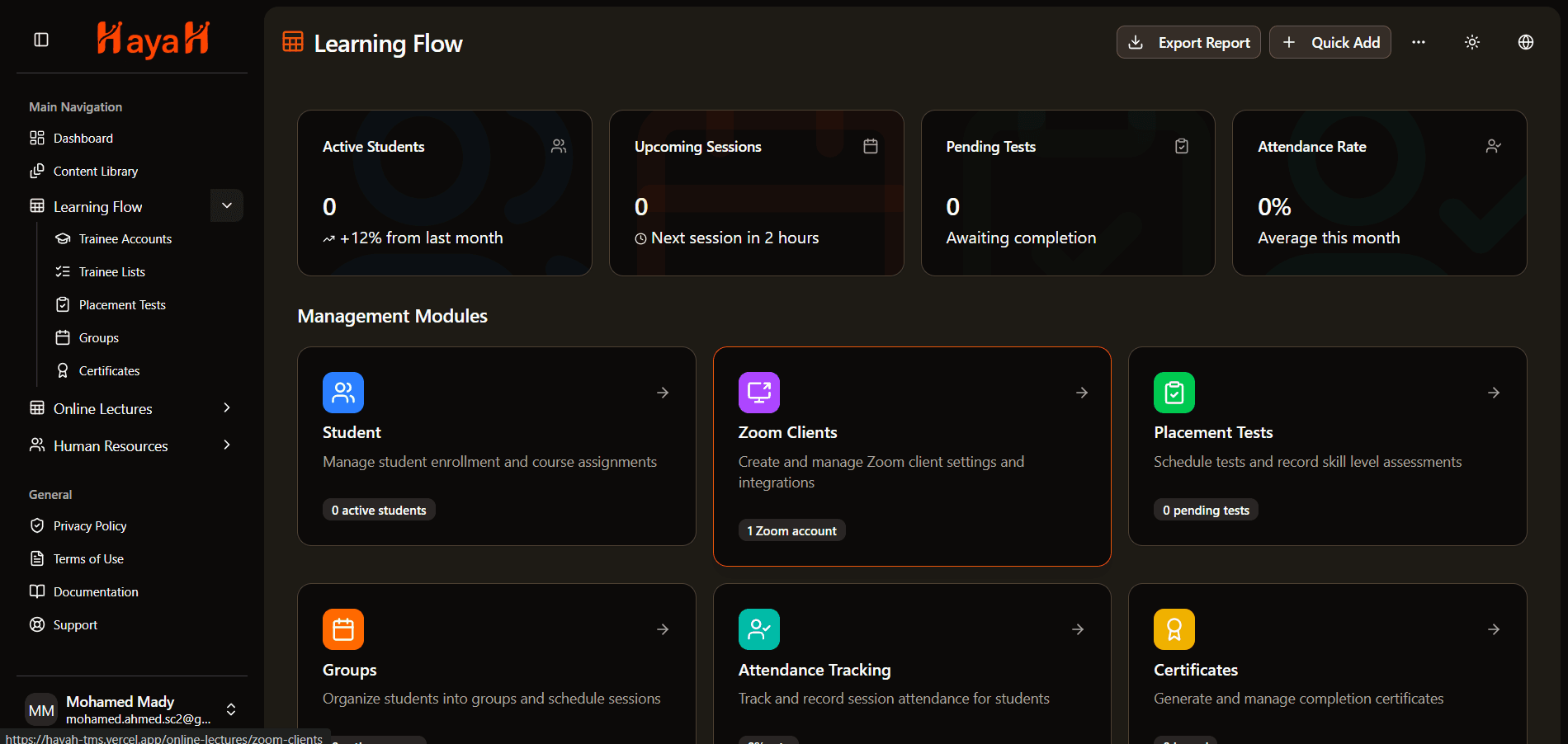Image resolution: width=1568 pixels, height=744 pixels.
Task: Open the Mohamed Mady account switcher
Action: click(x=132, y=709)
